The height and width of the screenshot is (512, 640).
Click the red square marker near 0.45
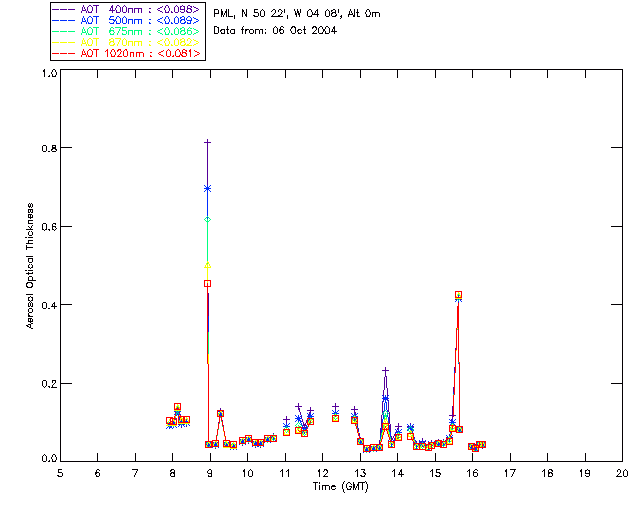207,283
